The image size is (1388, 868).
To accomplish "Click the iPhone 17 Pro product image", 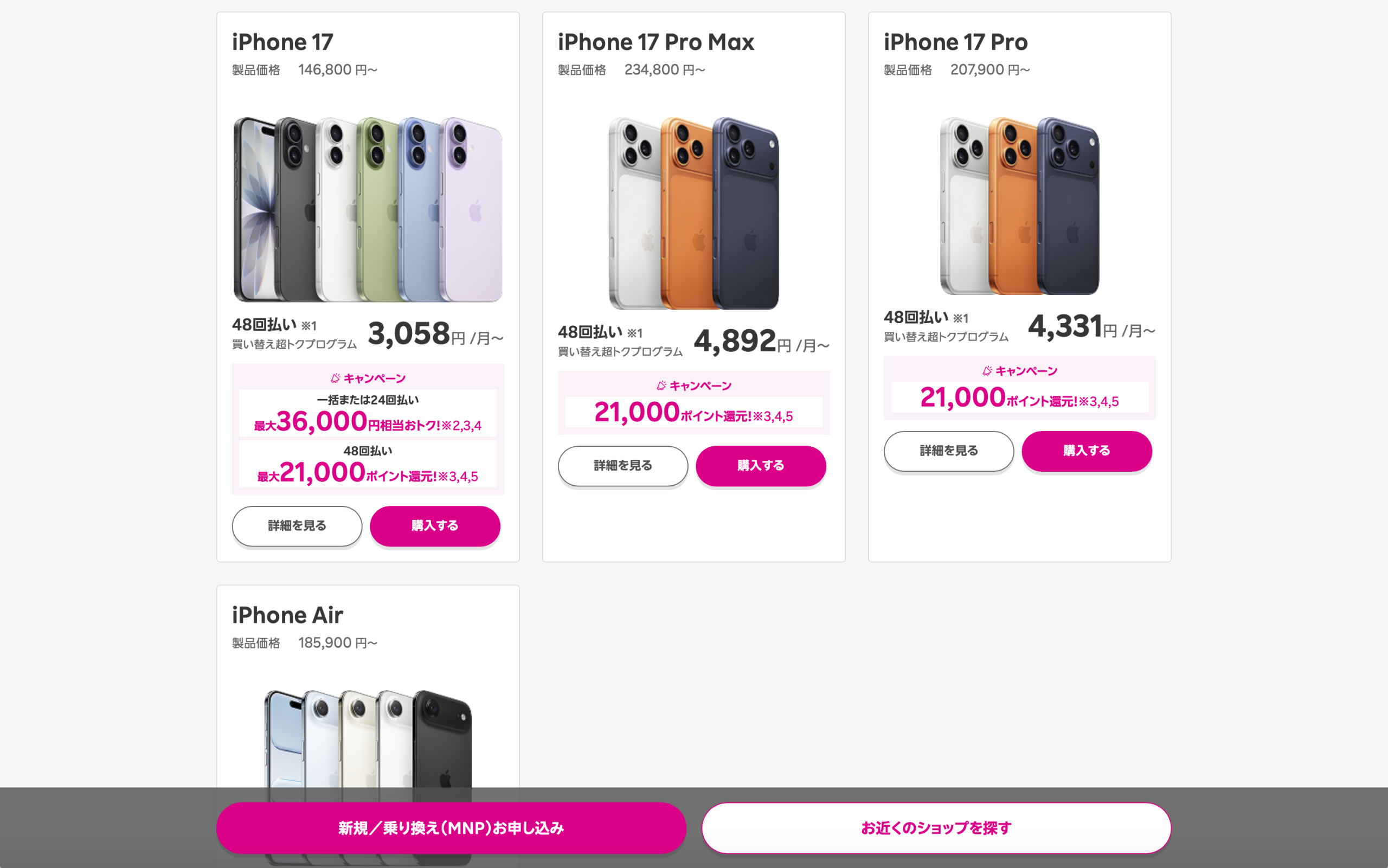I will point(1019,205).
